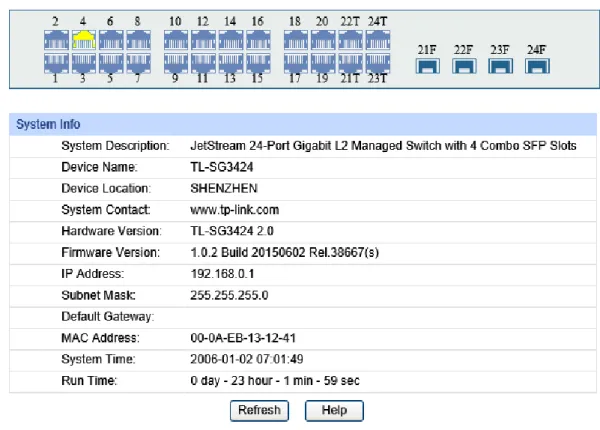Screen dimensions: 600x430
Task: Click port 18 icon
Action: coord(296,40)
